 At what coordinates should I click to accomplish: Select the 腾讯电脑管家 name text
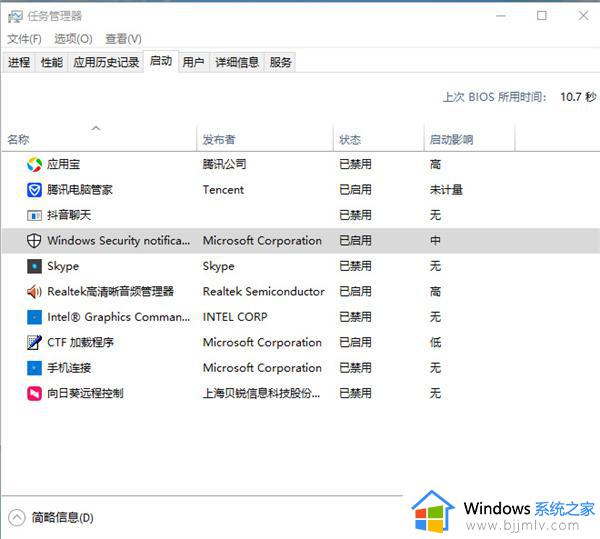[x=80, y=190]
